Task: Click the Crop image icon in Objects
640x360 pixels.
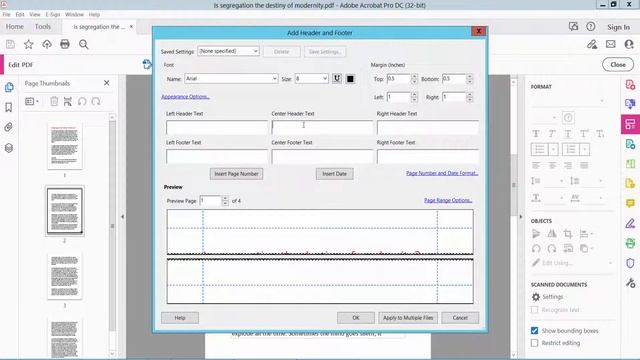Action: point(567,234)
